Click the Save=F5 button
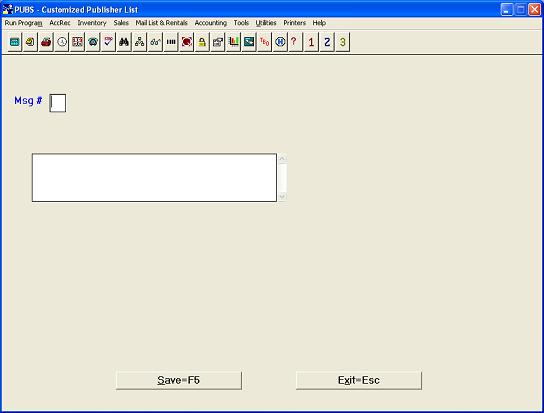The image size is (544, 413). (179, 380)
